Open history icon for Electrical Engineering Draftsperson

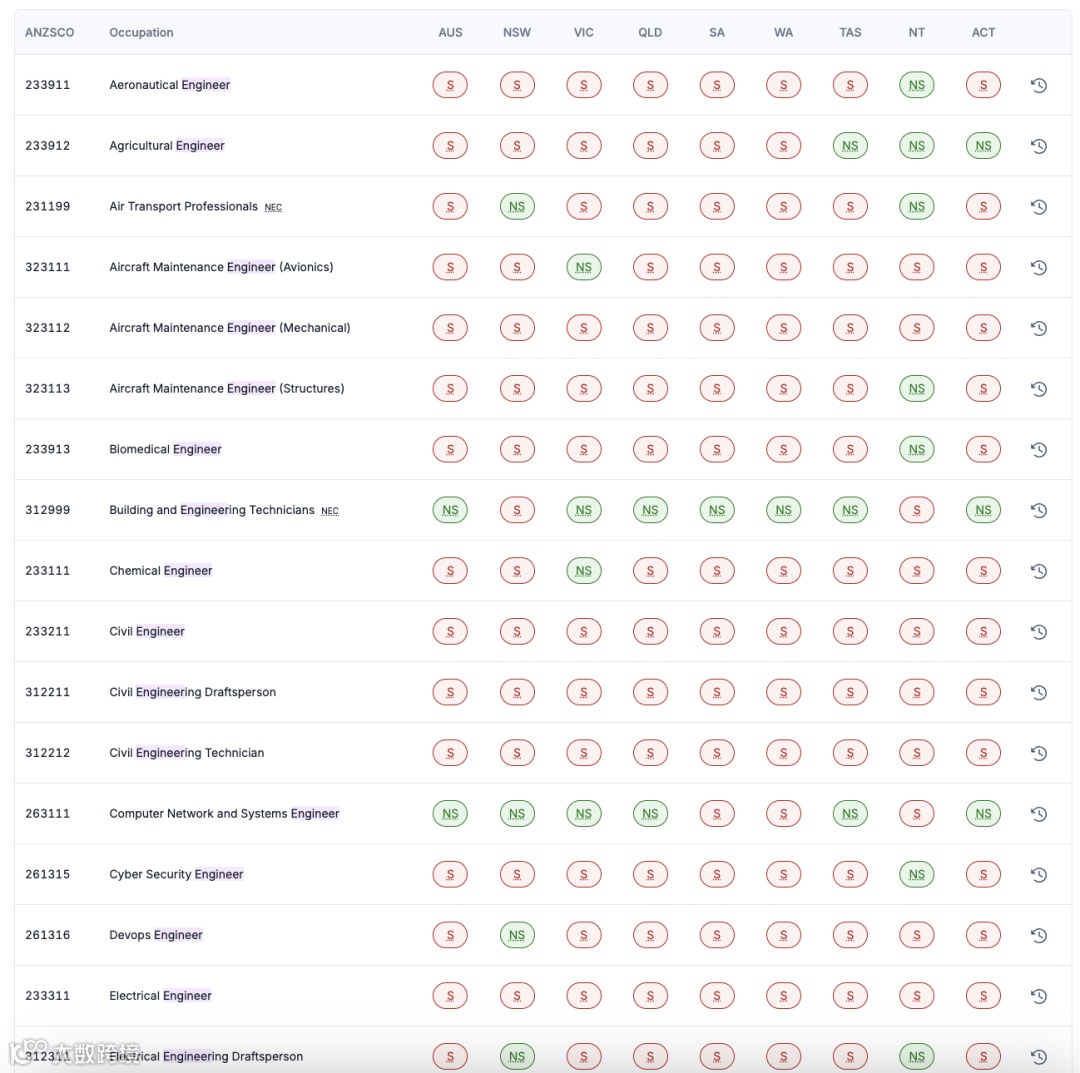coord(1039,1056)
